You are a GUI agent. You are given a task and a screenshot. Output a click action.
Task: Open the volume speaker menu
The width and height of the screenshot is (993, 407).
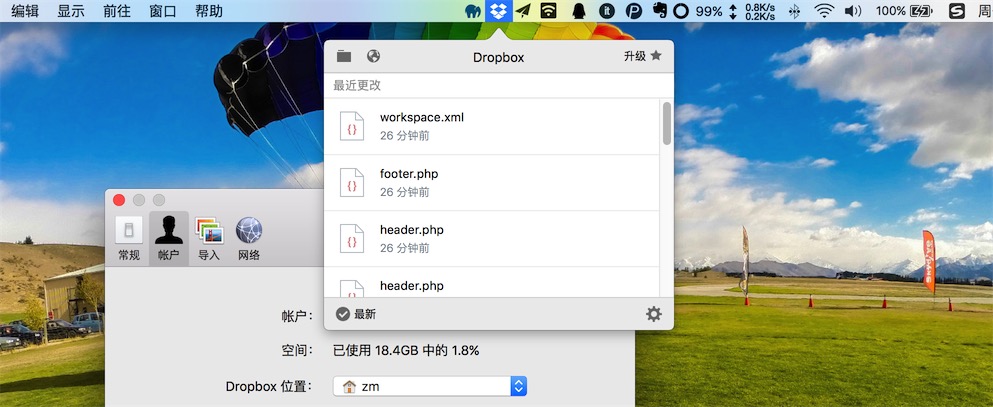click(x=853, y=11)
